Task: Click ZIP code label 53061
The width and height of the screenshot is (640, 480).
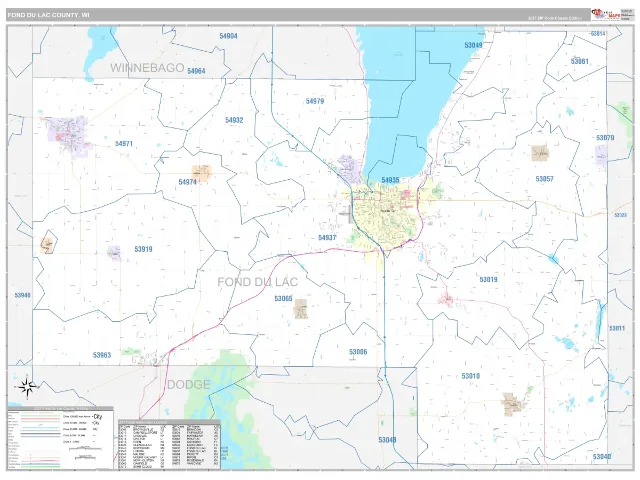Action: pos(580,62)
